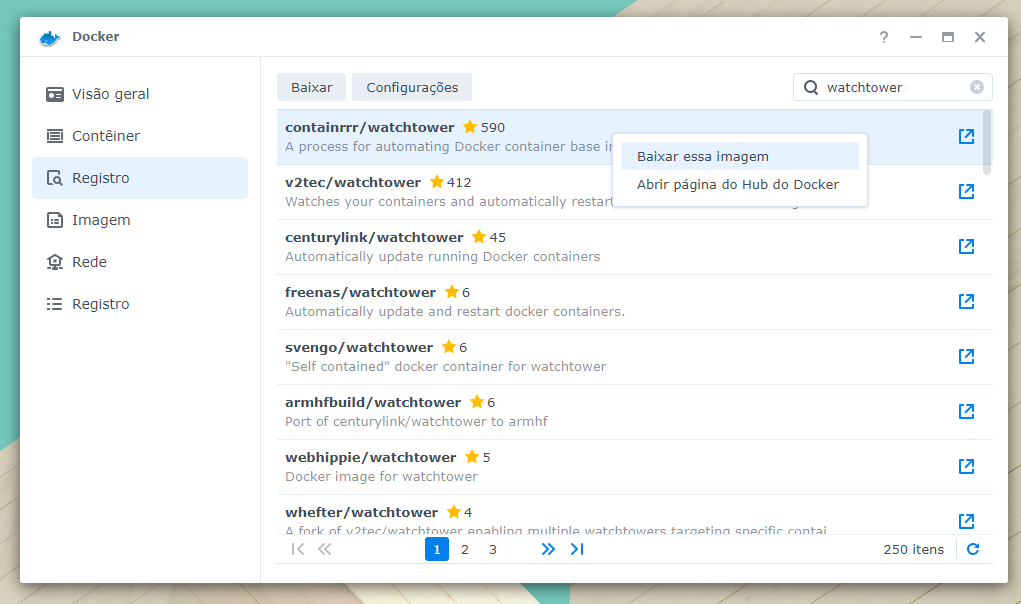Clear the watchtower search text
The image size is (1021, 604).
click(977, 87)
